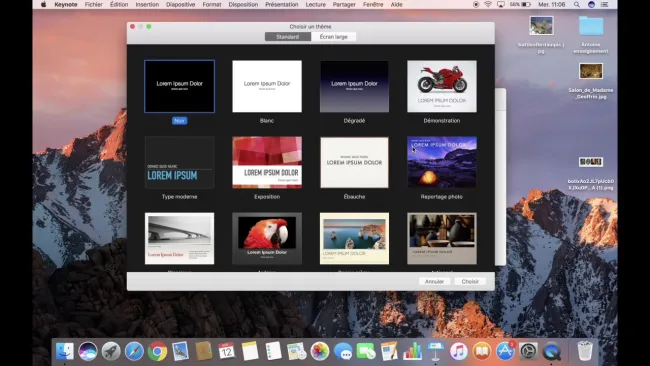
Task: Open the Édition menu
Action: pyautogui.click(x=119, y=5)
